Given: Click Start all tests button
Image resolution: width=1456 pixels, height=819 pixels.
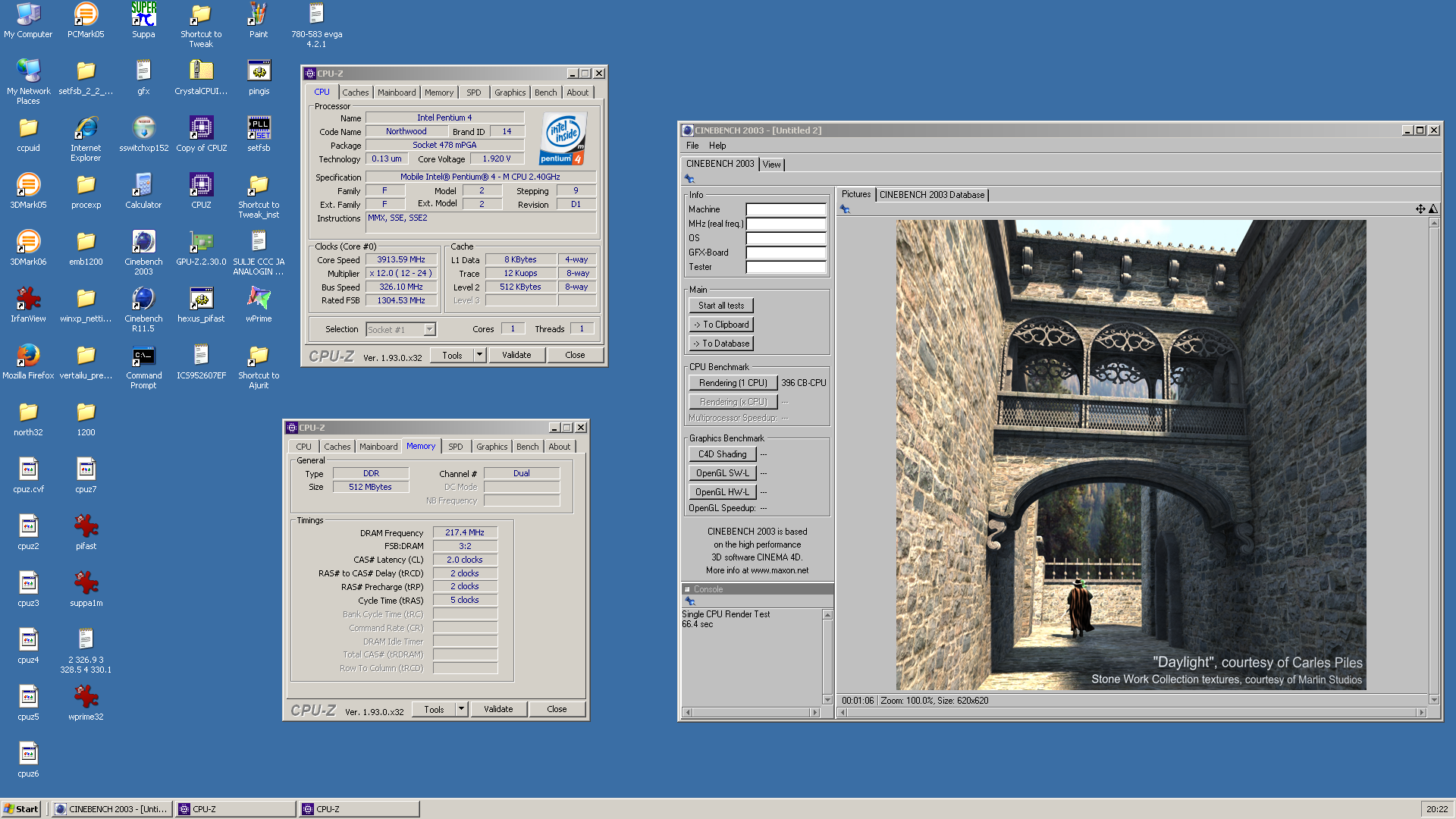Looking at the screenshot, I should (721, 306).
